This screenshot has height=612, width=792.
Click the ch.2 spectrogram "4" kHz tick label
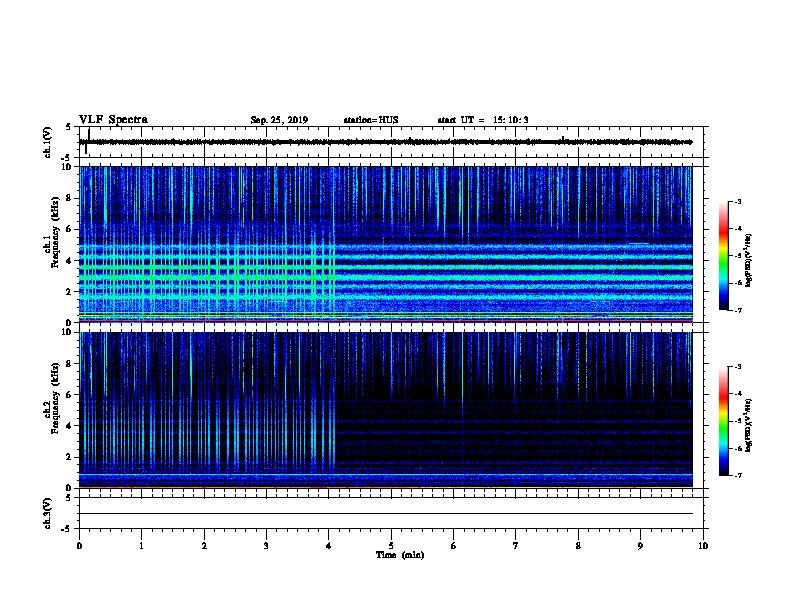pos(70,426)
